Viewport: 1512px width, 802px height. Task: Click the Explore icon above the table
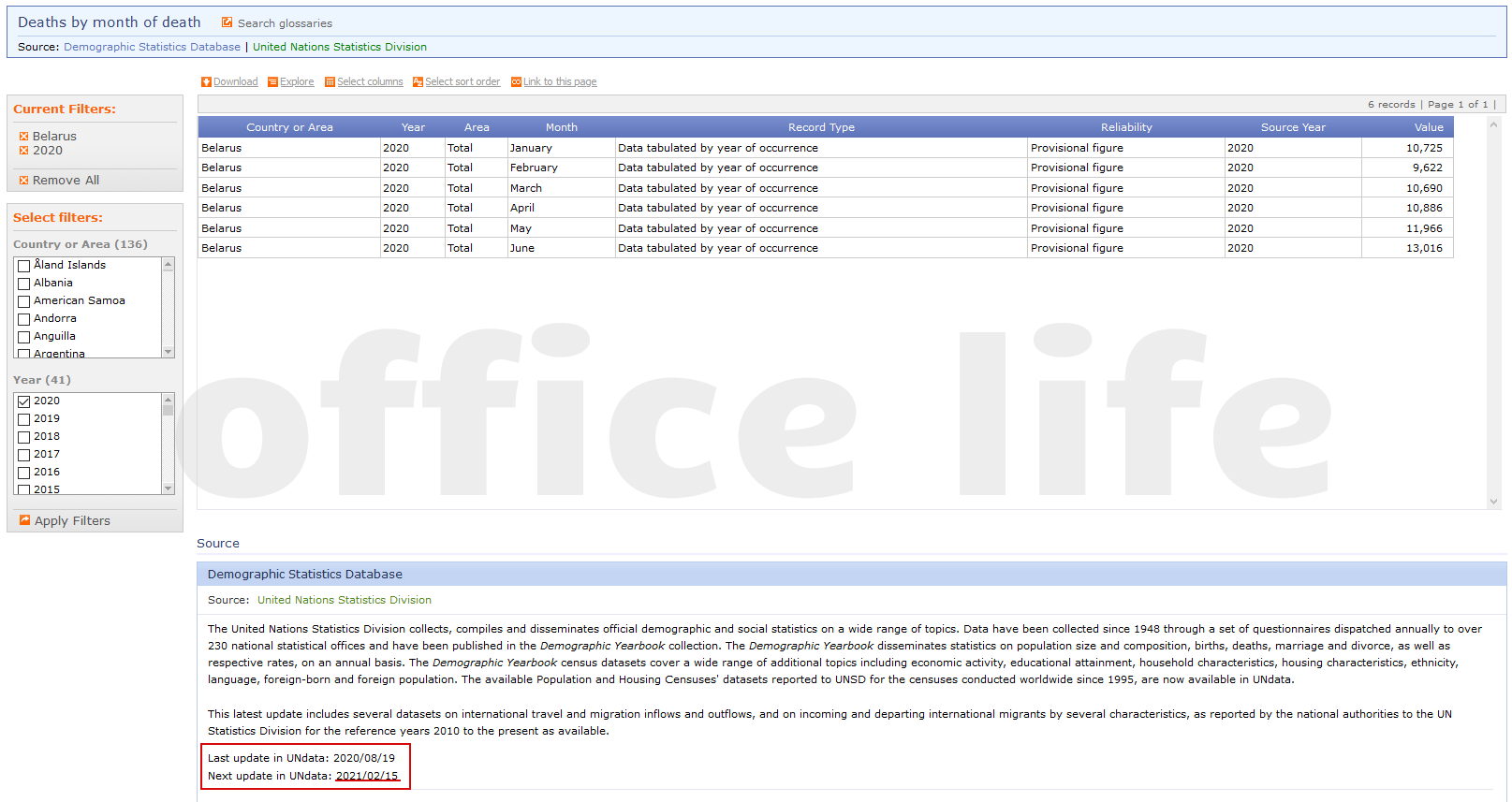pyautogui.click(x=272, y=82)
